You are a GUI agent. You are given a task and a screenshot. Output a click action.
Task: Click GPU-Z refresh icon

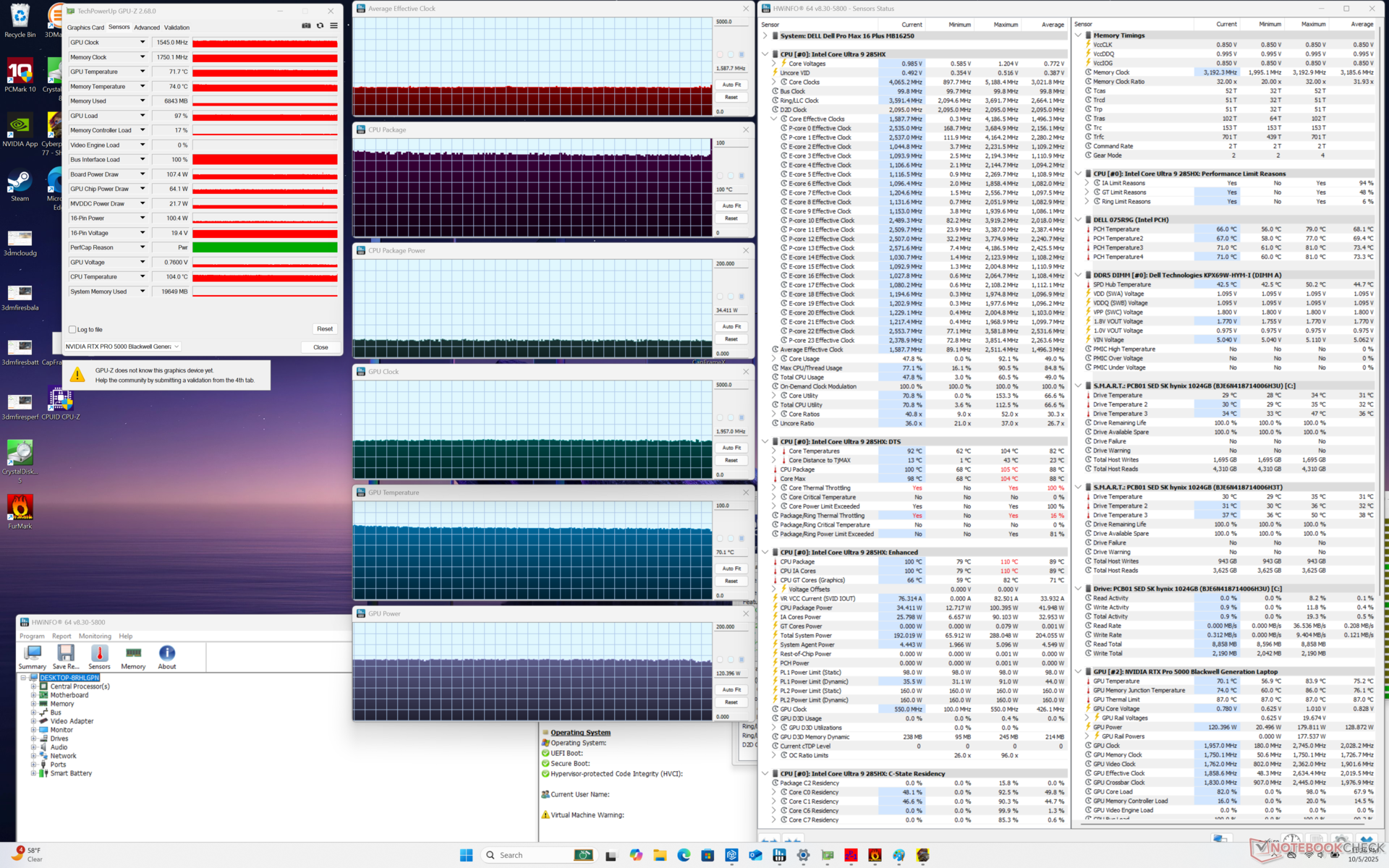point(320,25)
